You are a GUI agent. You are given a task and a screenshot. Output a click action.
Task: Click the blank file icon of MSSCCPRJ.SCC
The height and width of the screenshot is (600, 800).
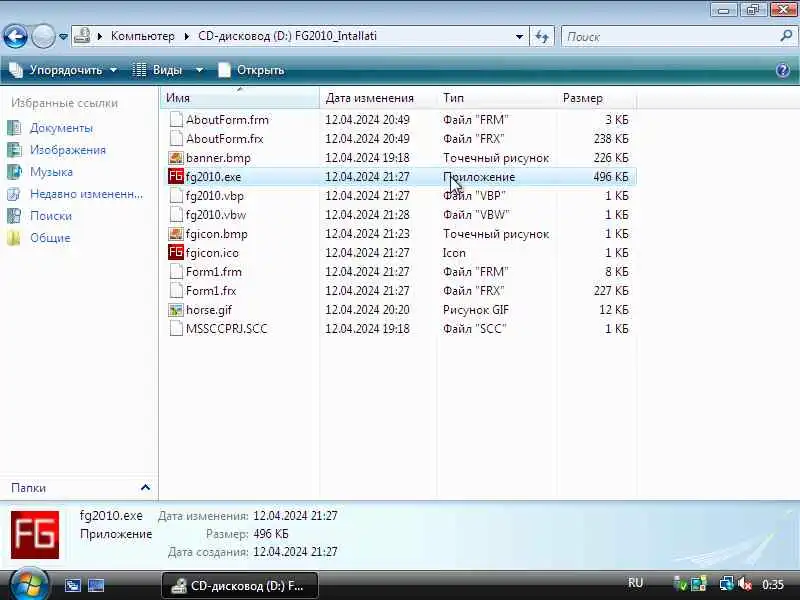176,329
